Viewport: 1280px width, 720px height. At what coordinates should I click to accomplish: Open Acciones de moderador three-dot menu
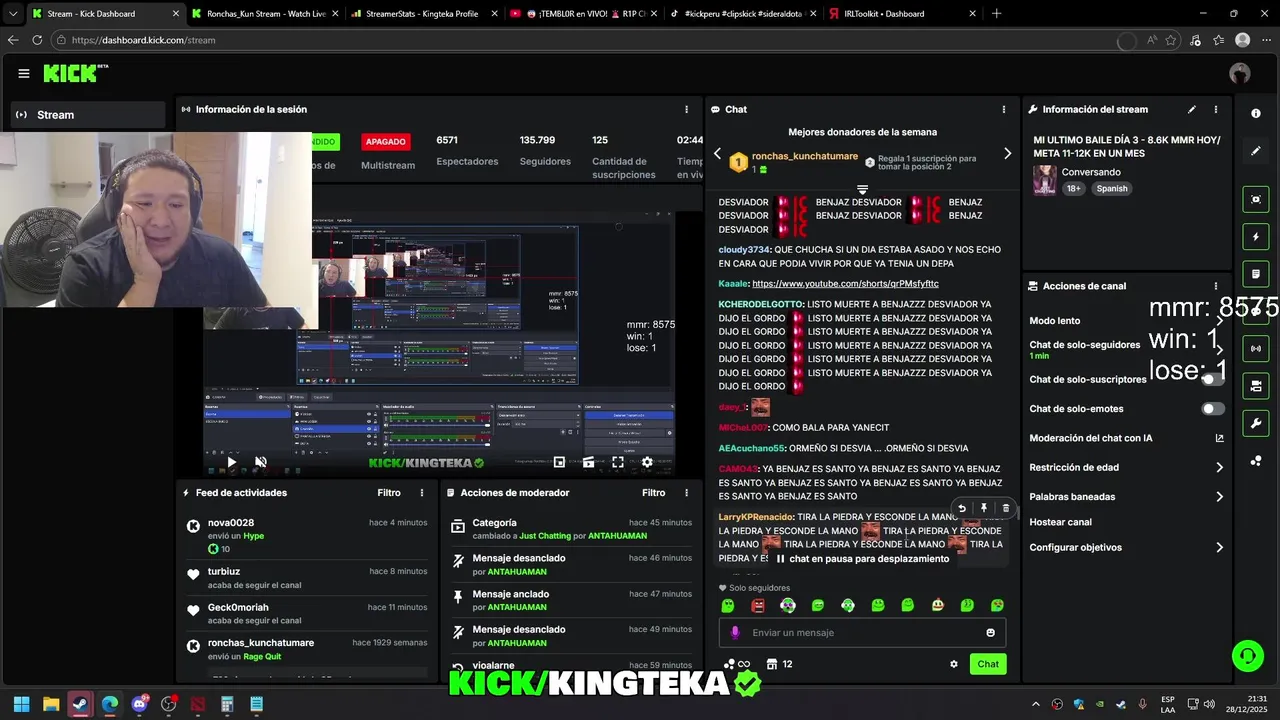tap(686, 493)
